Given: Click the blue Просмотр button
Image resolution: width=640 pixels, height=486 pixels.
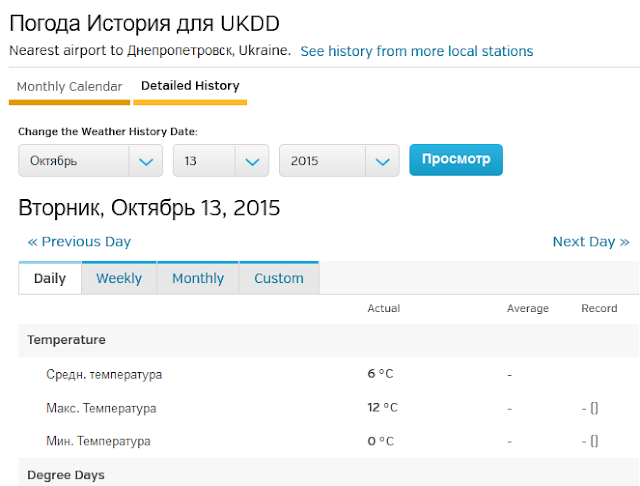Looking at the screenshot, I should 456,160.
